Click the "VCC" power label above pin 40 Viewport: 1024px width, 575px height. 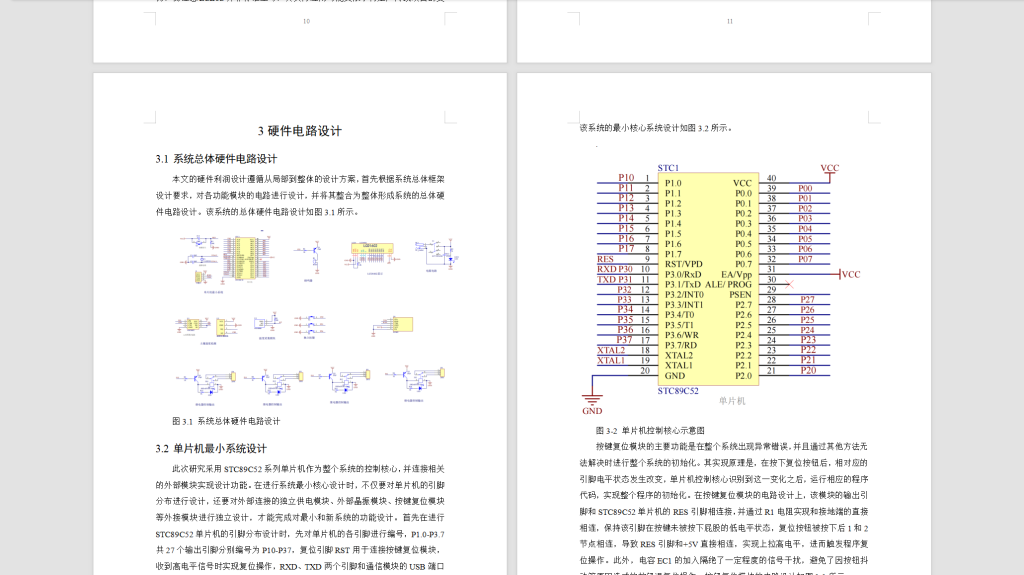[x=829, y=168]
